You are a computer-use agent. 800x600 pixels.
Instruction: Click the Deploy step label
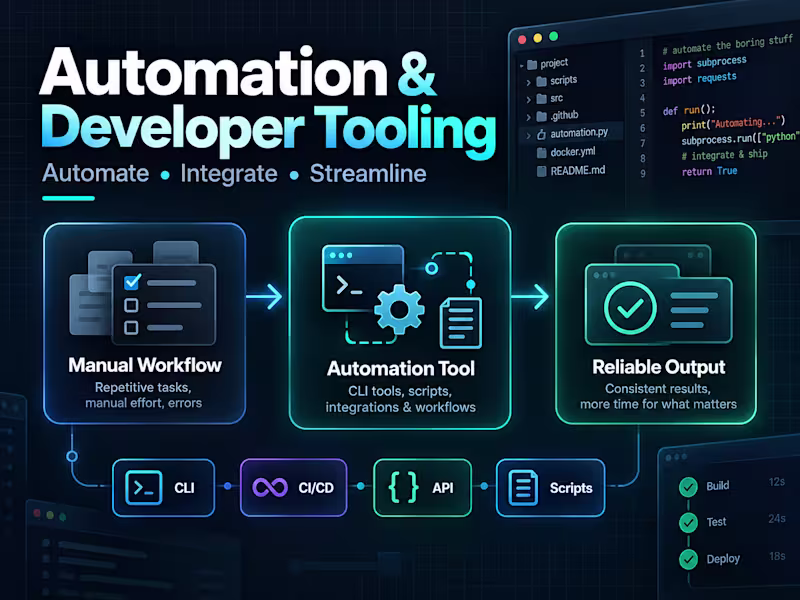coord(723,559)
